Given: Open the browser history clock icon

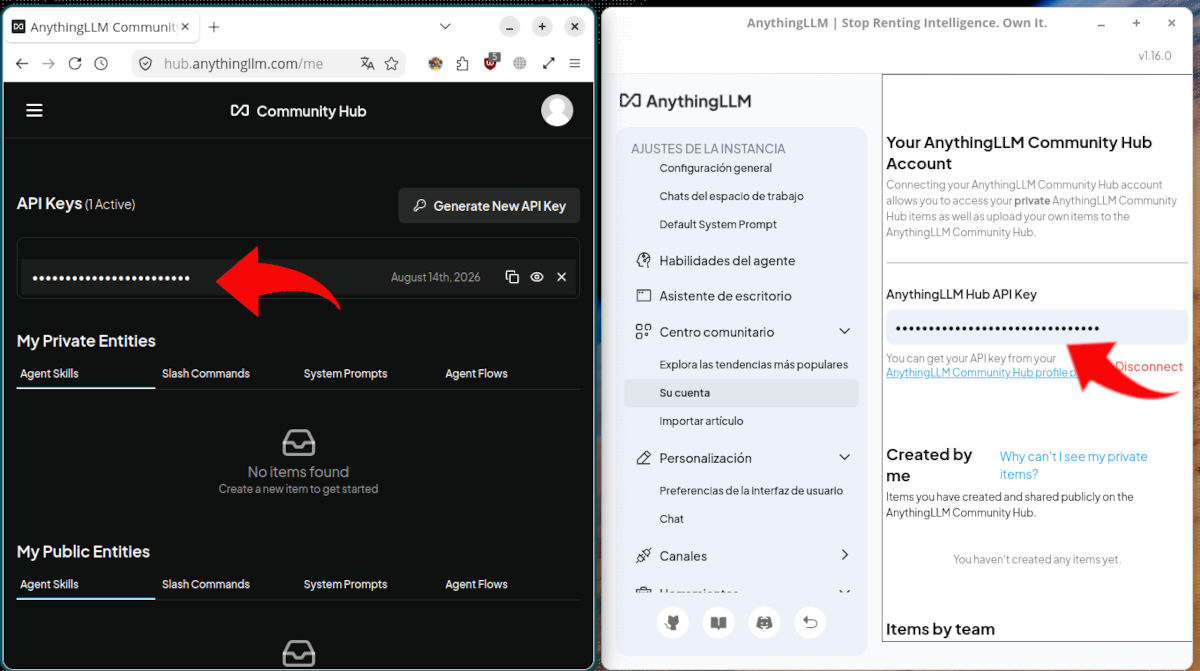Looking at the screenshot, I should 101,63.
